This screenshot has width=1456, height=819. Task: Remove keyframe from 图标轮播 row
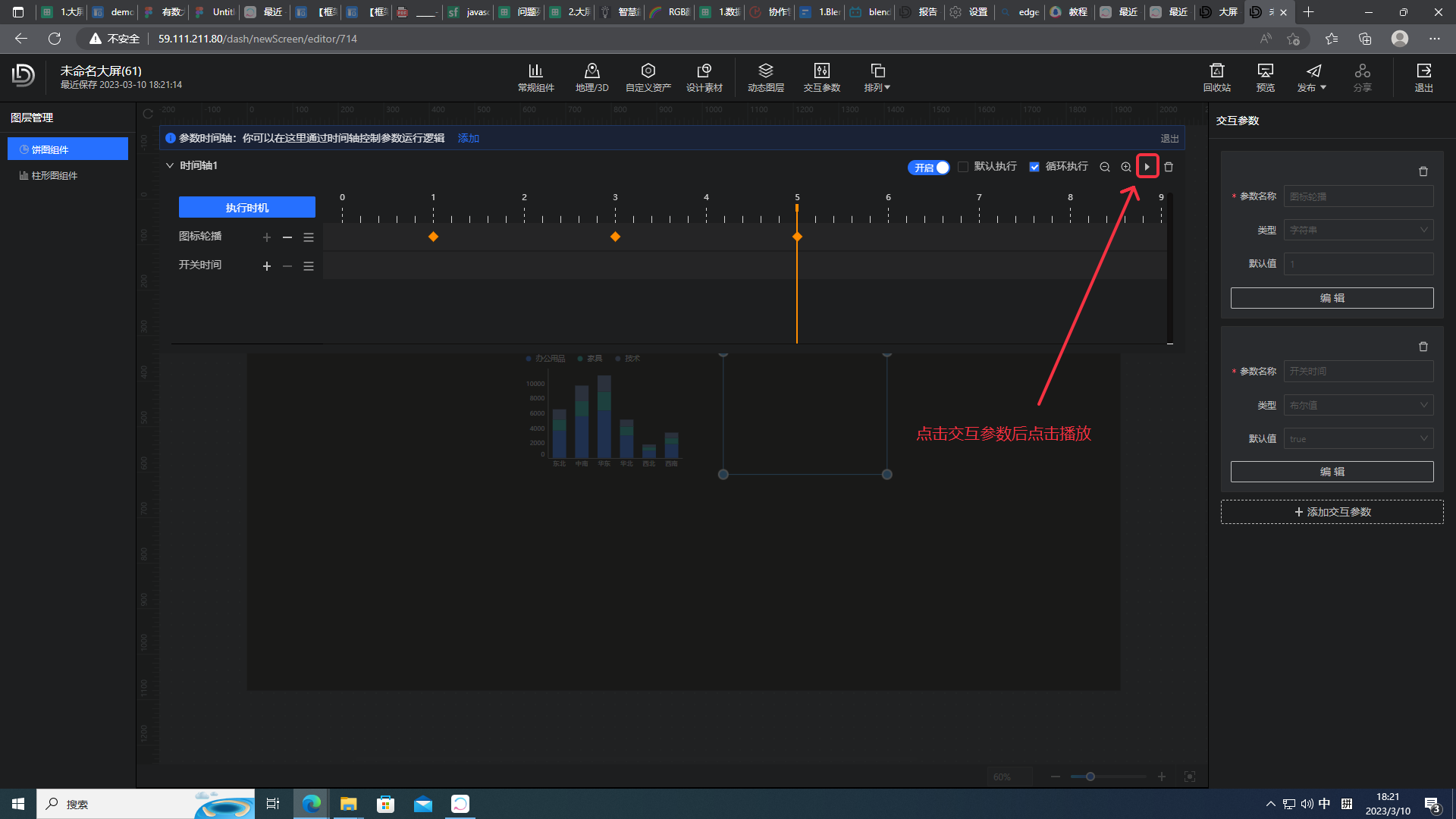pos(287,237)
